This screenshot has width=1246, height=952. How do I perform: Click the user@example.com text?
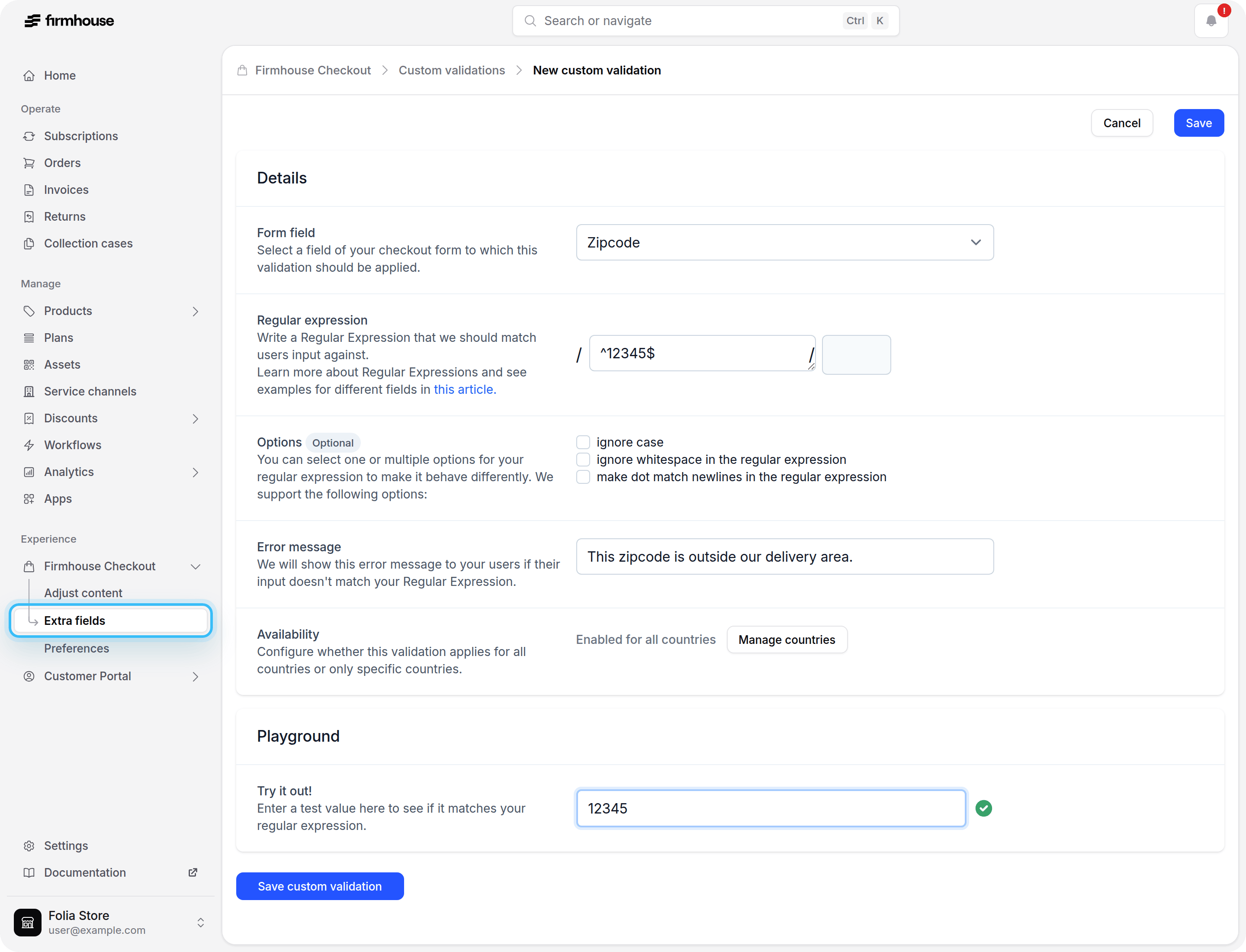click(97, 930)
